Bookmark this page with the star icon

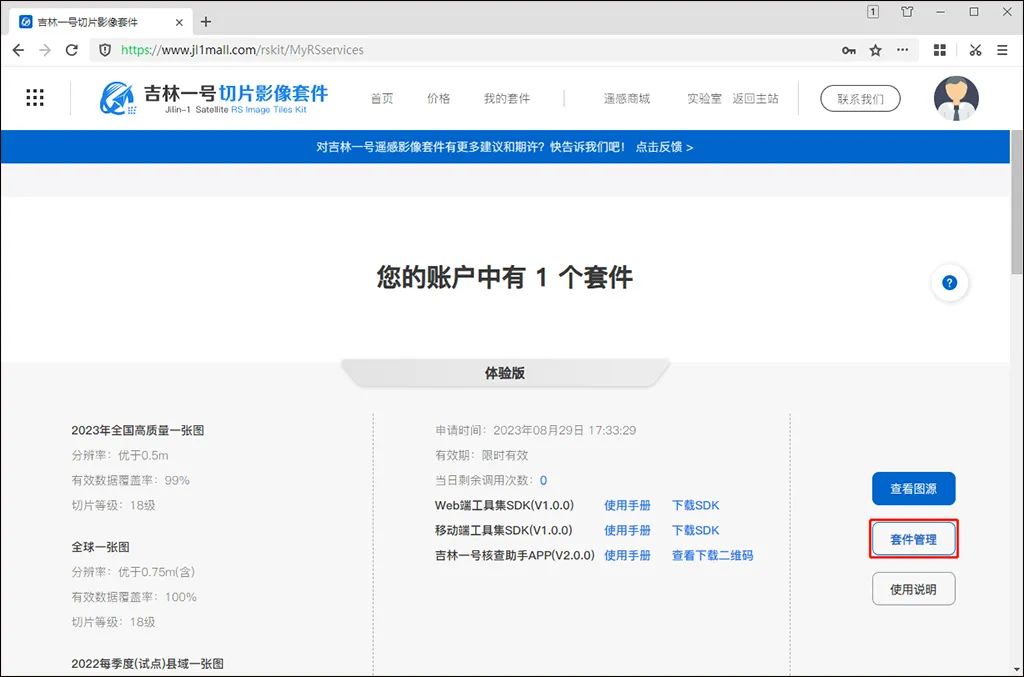(876, 50)
